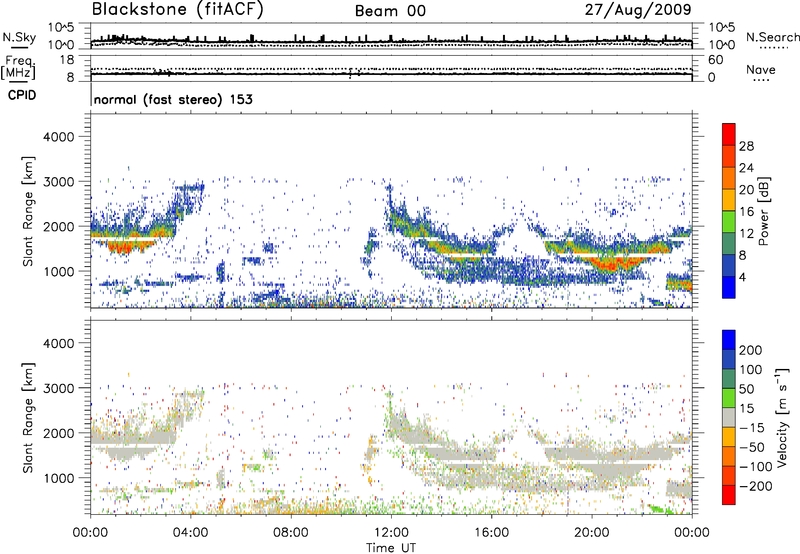Click the 24 dB power colorbar label
The height and width of the screenshot is (554, 800).
[746, 168]
